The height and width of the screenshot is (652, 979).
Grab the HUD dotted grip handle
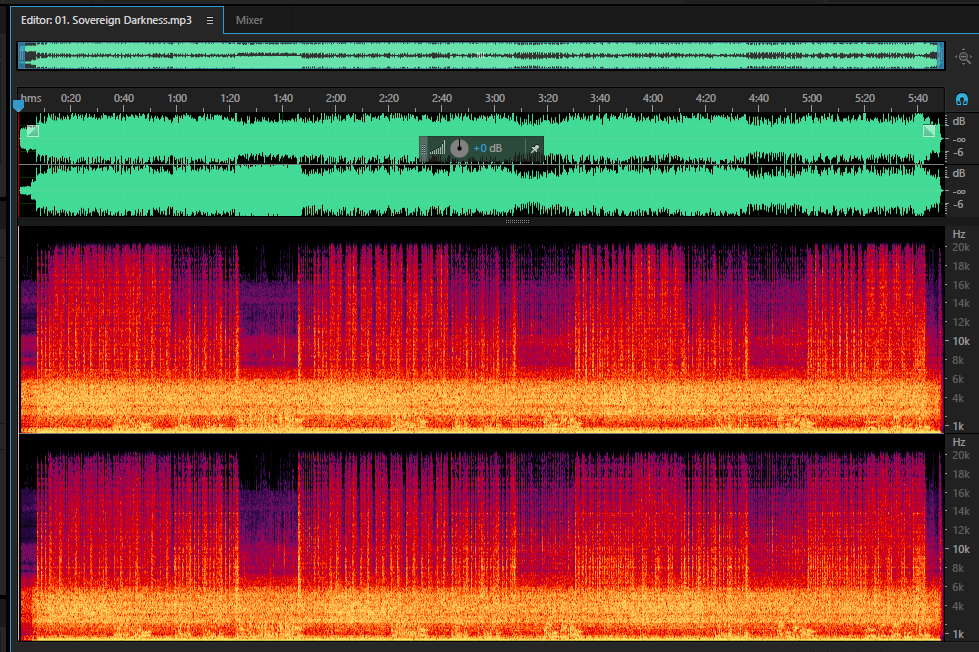[424, 149]
